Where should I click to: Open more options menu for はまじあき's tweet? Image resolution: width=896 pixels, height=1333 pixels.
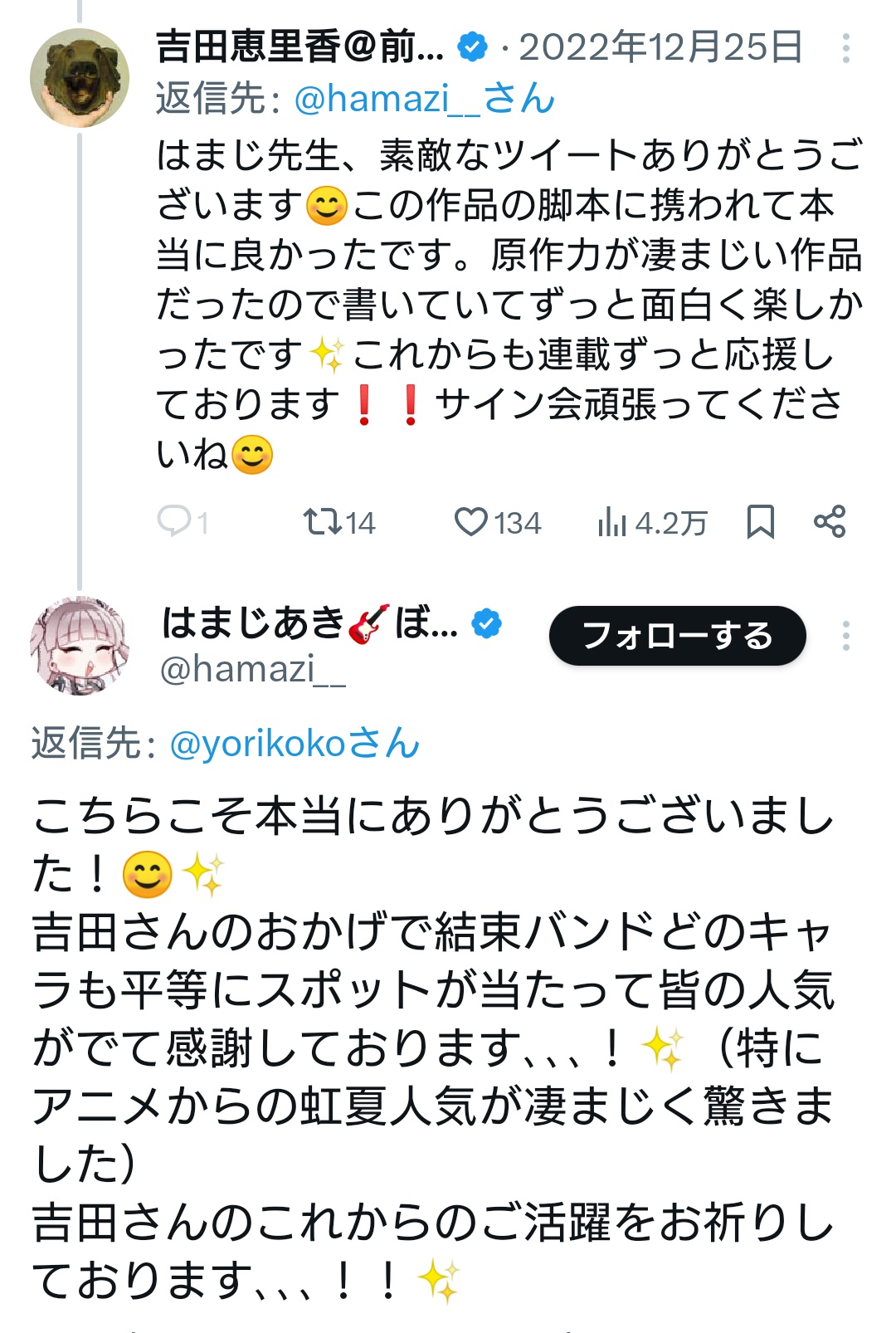tap(845, 636)
